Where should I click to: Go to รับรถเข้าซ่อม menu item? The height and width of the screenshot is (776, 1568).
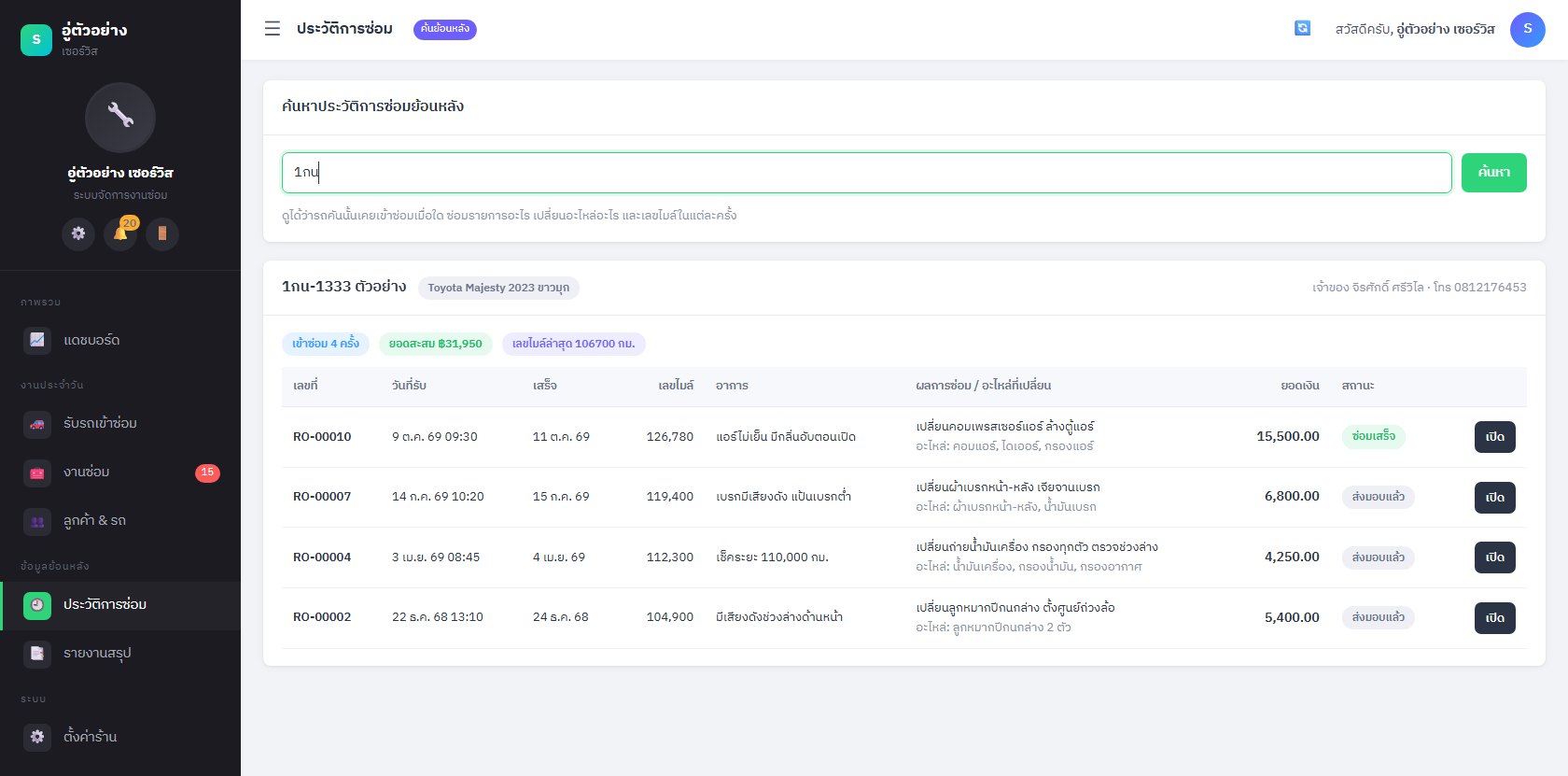120,424
